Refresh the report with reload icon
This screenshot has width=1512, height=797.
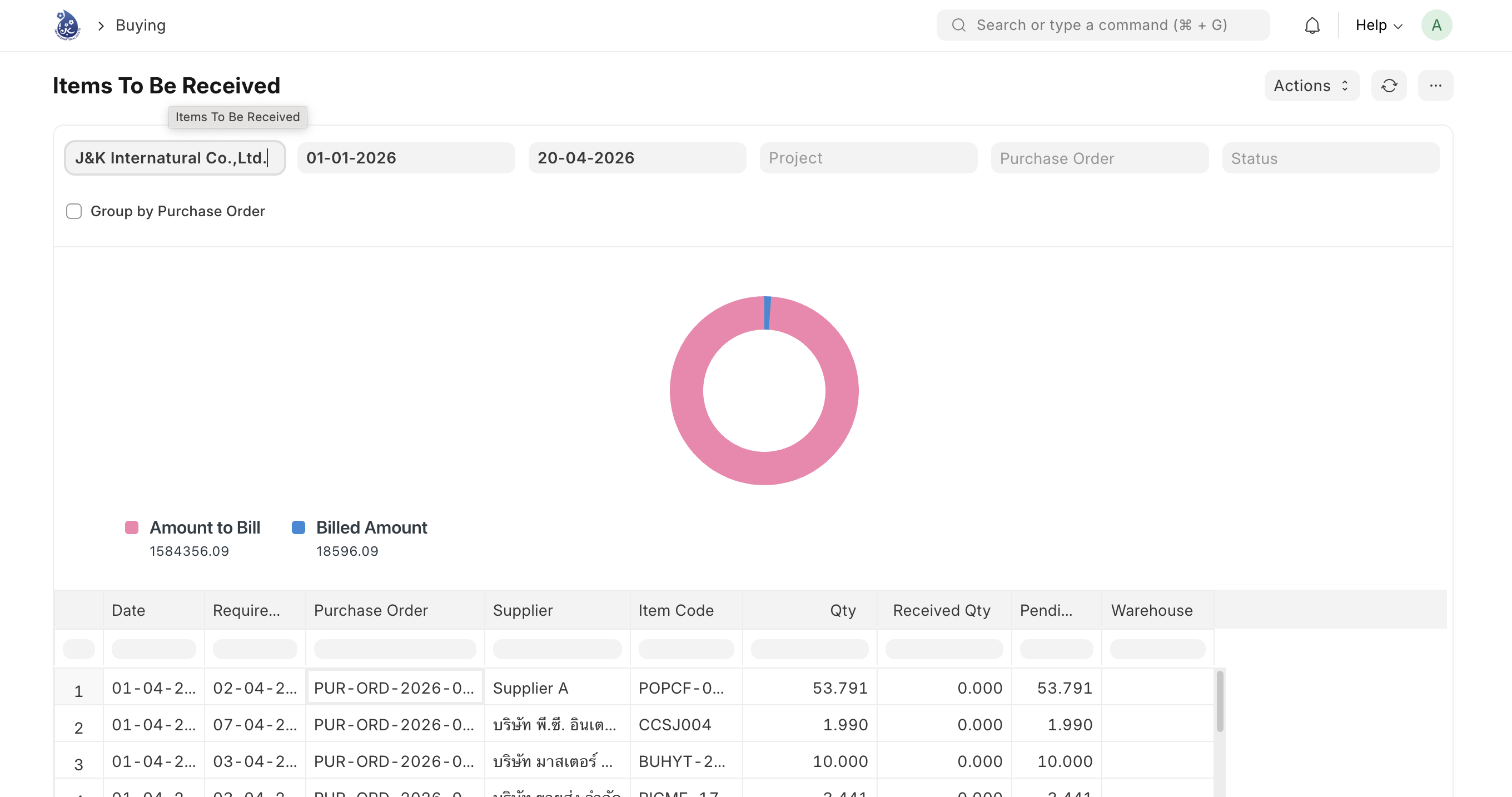pyautogui.click(x=1389, y=86)
